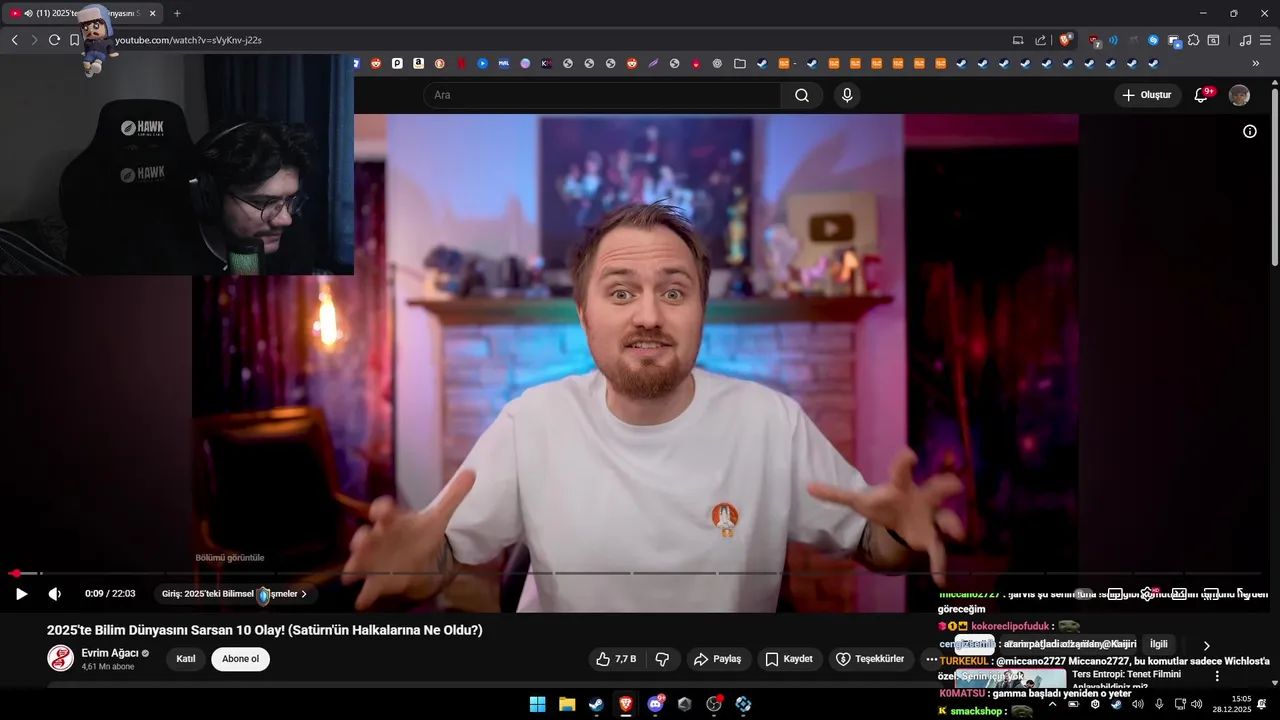
Task: Open the bookmarks folder icon
Action: pos(739,63)
